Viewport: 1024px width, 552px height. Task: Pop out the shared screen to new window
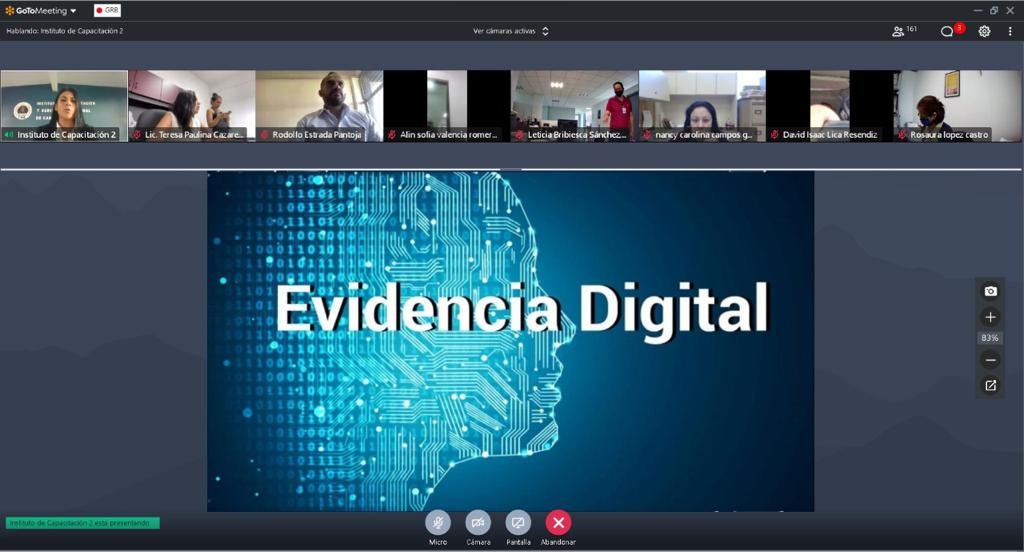[x=990, y=385]
